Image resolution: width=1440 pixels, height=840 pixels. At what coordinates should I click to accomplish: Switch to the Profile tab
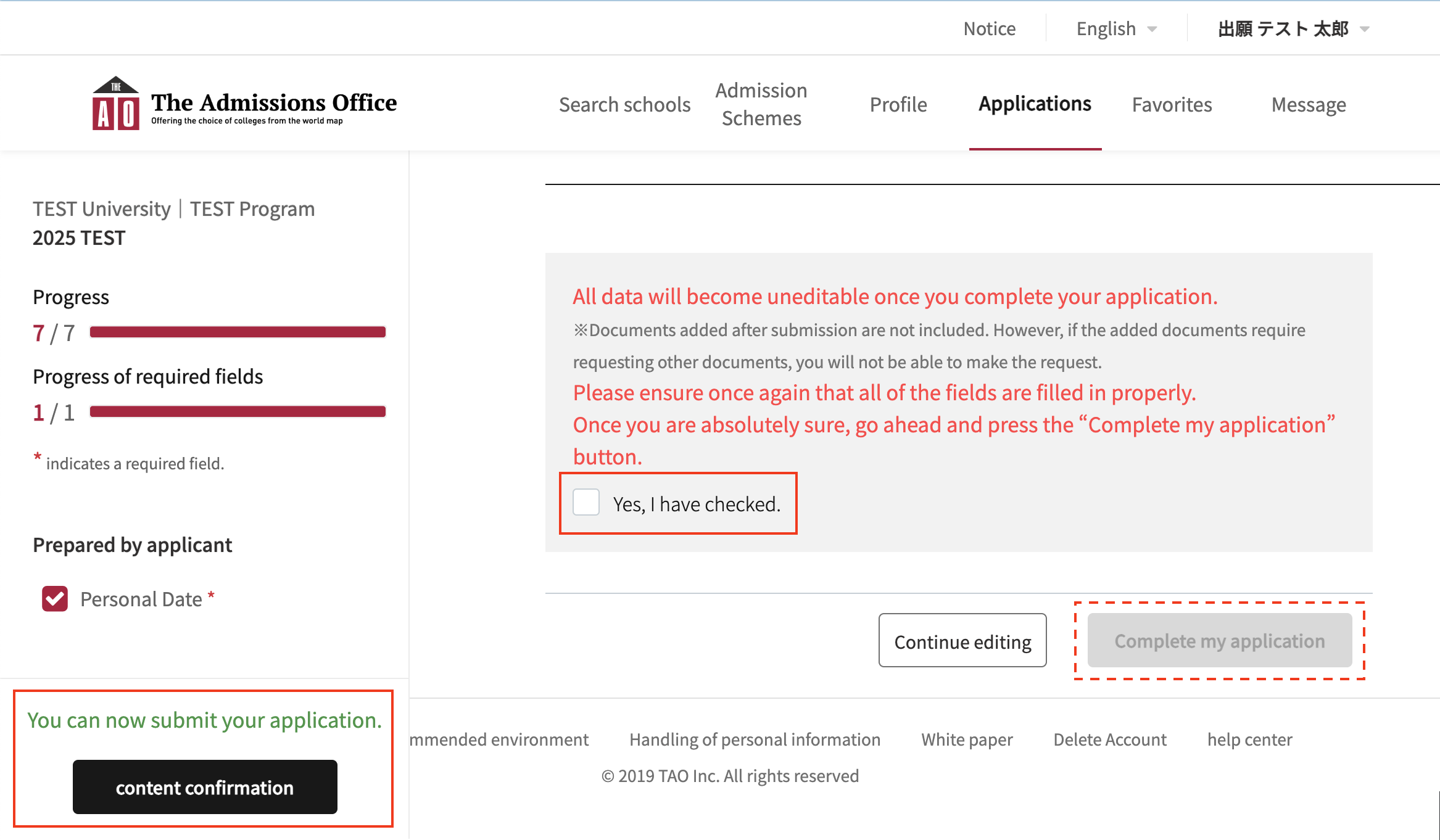tap(898, 104)
